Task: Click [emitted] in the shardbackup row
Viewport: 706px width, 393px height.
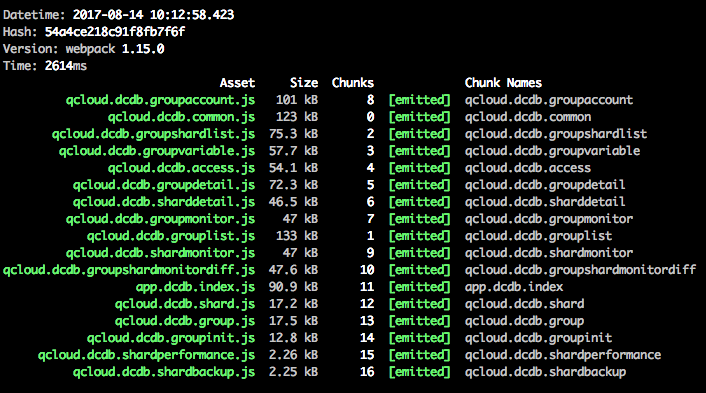Action: [x=419, y=372]
